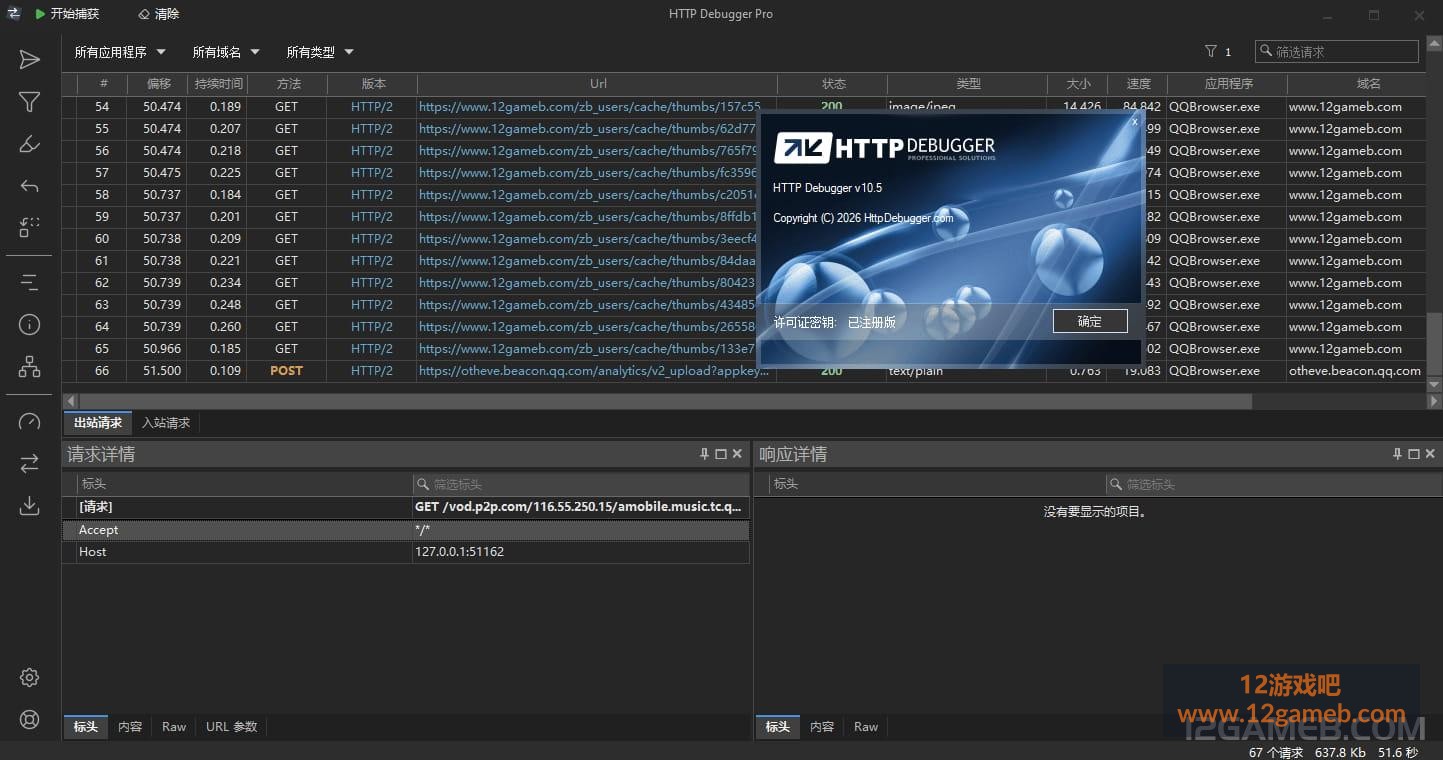Select response panel Raw tab
The height and width of the screenshot is (760, 1443).
[x=866, y=727]
